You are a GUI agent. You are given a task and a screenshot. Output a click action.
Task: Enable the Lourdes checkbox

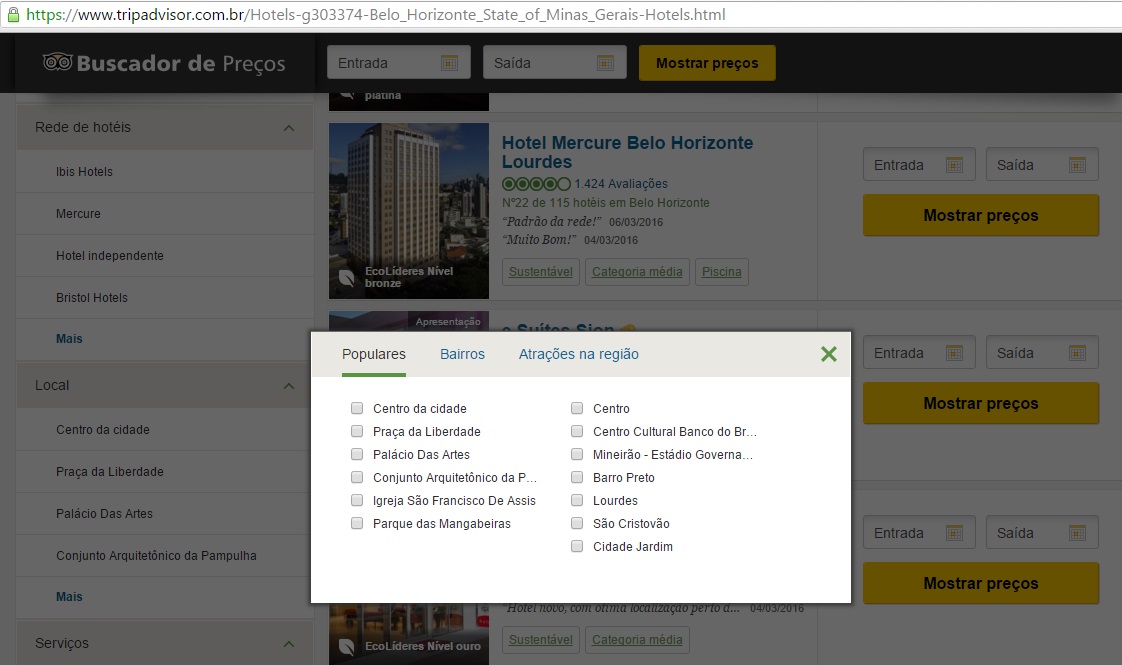(577, 500)
